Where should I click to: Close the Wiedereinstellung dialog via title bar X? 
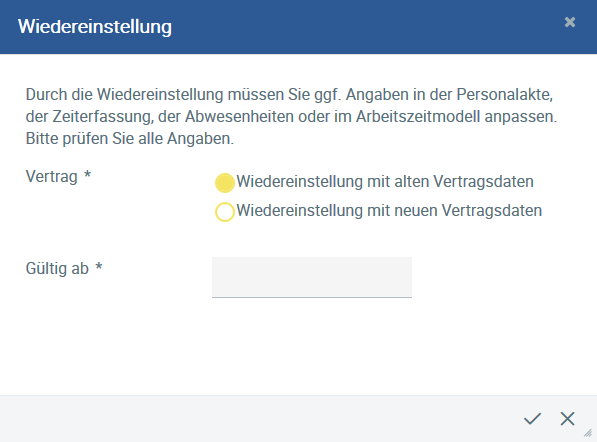570,22
